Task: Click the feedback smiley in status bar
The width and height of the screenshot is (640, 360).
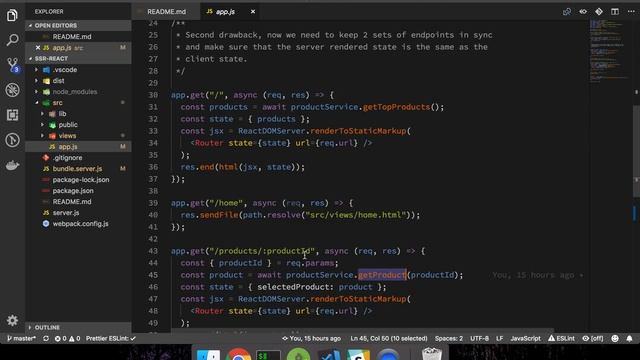Action: 615,338
